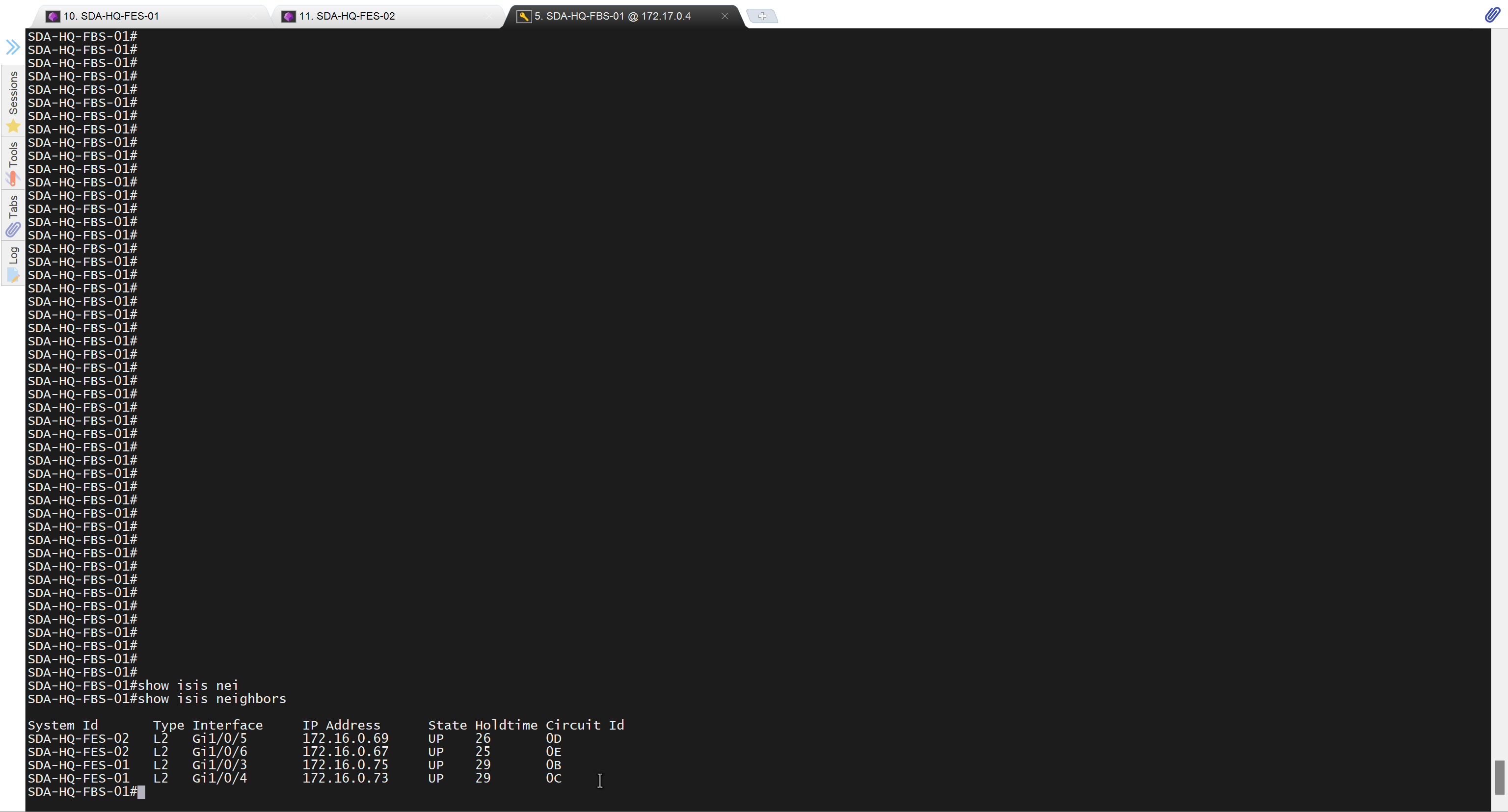1508x812 pixels.
Task: Click yellow key icon on SDA-HQ-FBS-01 tab
Action: [523, 16]
